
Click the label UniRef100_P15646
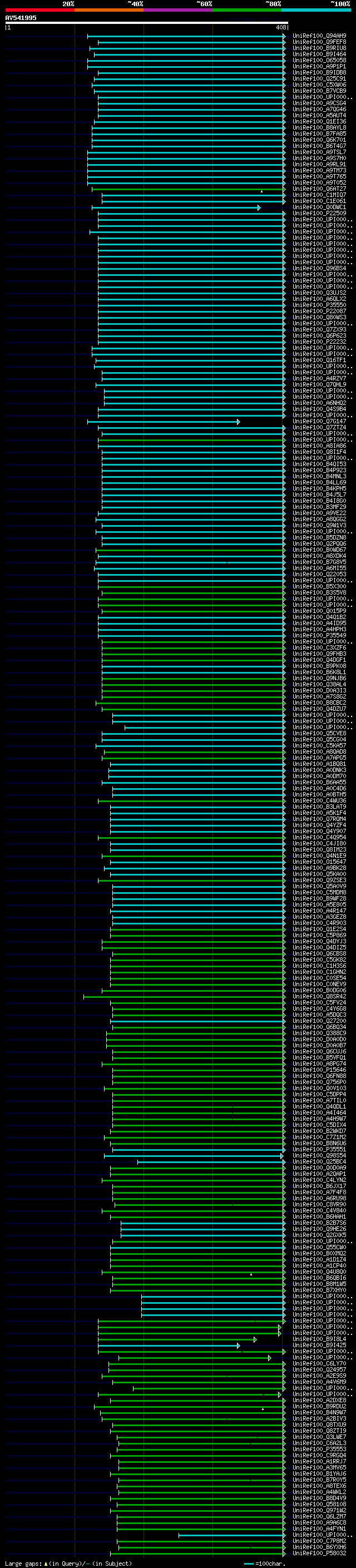point(319,1070)
